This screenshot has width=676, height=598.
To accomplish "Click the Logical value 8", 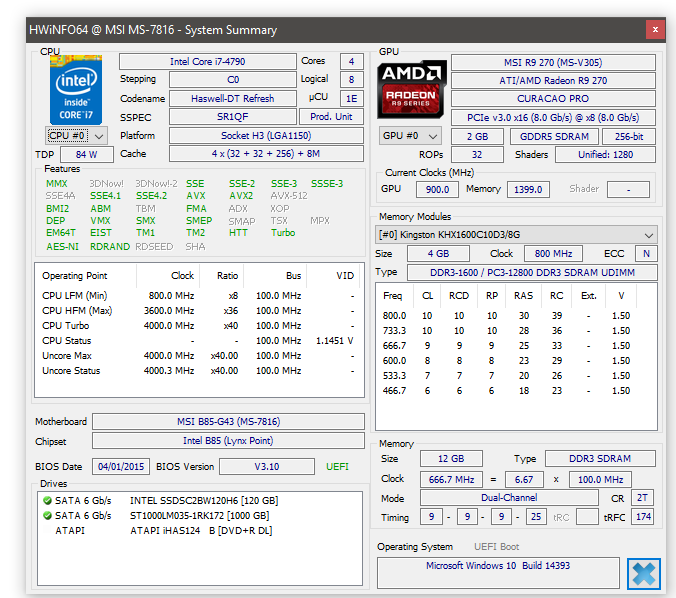I will [351, 80].
